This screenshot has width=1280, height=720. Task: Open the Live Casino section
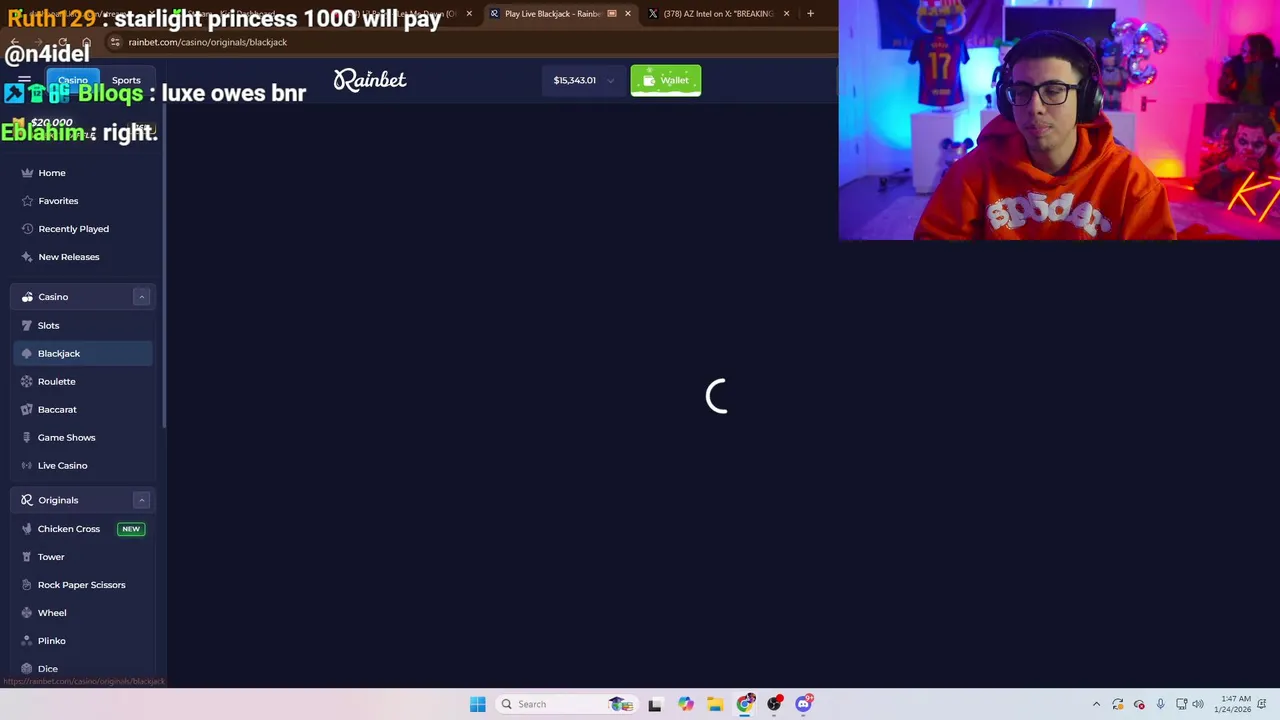62,465
